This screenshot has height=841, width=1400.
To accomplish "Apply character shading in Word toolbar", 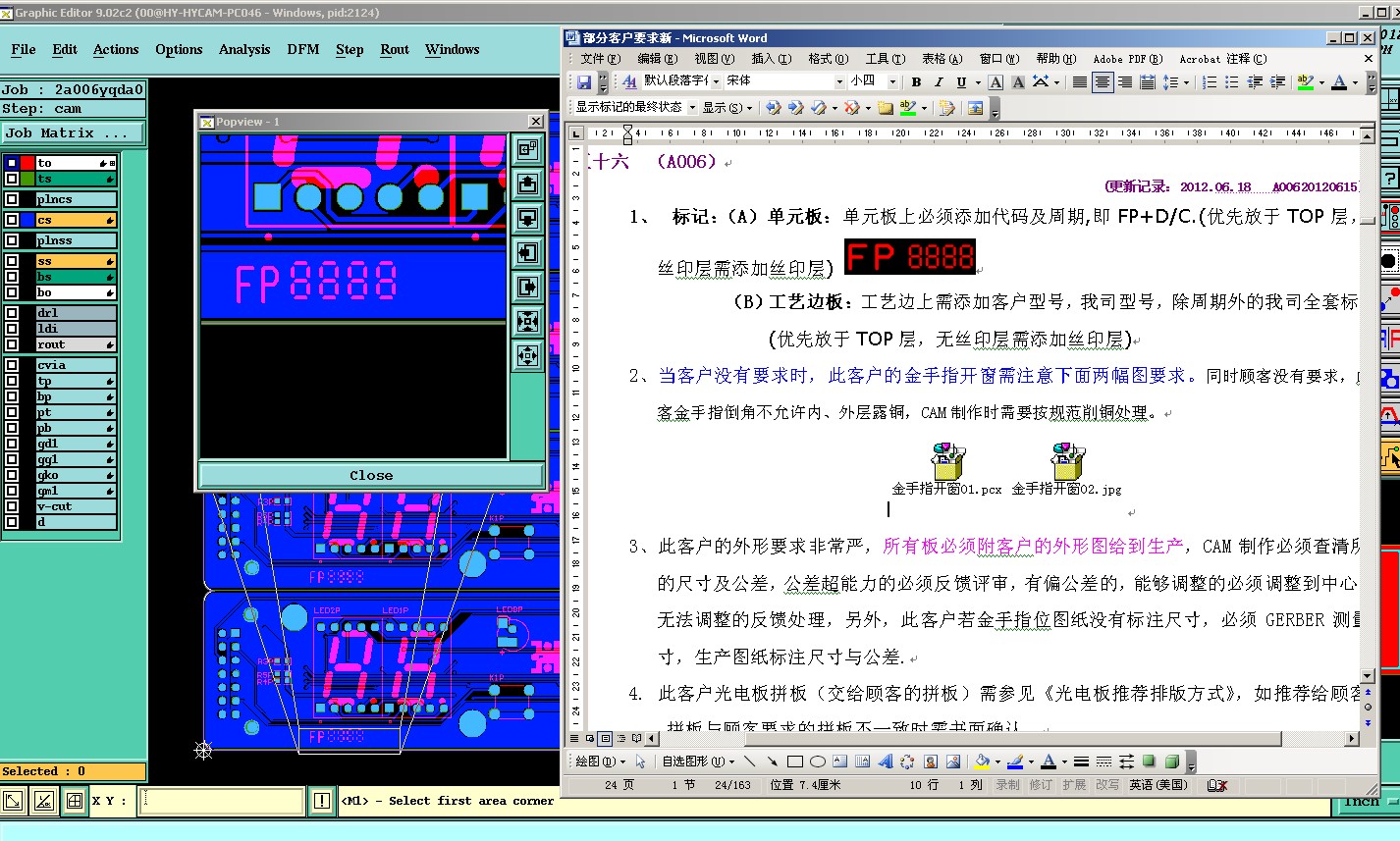I will (1018, 82).
